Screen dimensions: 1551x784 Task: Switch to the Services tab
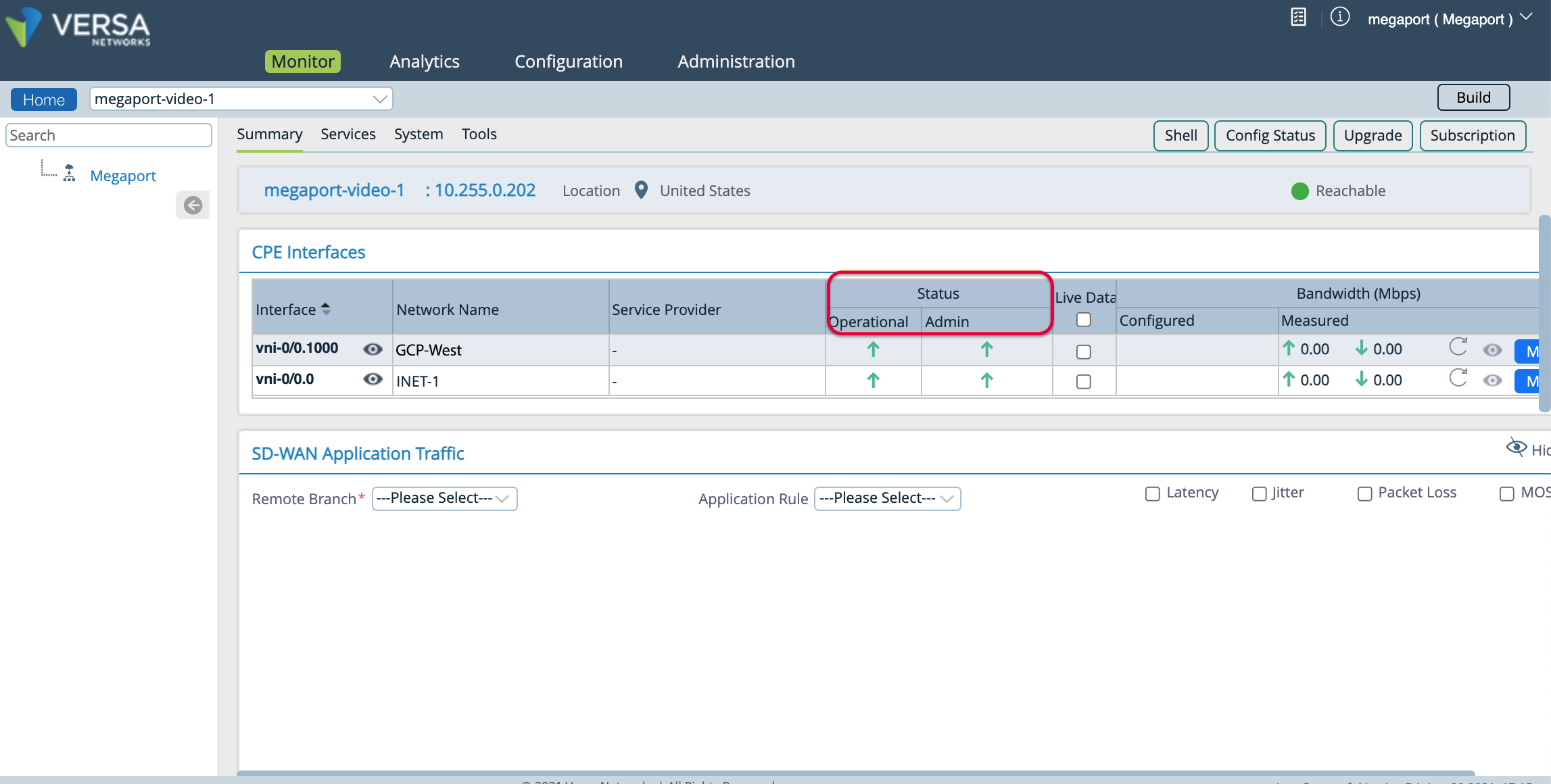point(348,134)
